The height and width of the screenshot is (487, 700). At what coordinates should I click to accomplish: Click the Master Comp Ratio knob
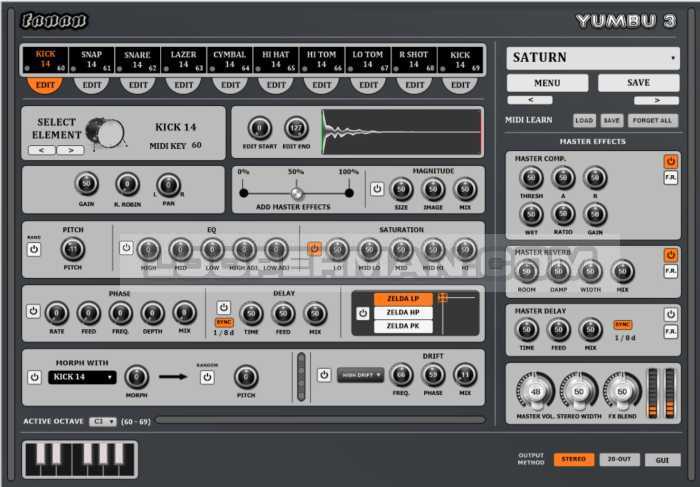[563, 214]
